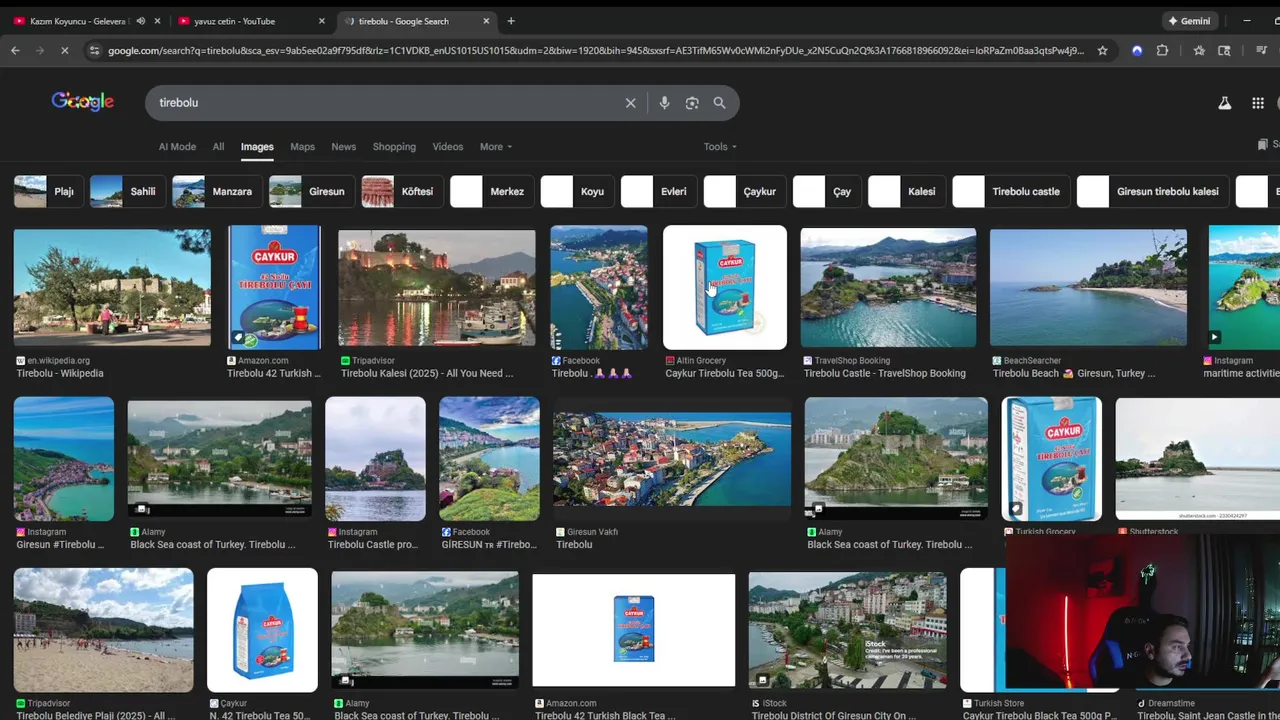1280x720 pixels.
Task: Mute the Kazım Koyuncu tab audio
Action: coord(140,21)
